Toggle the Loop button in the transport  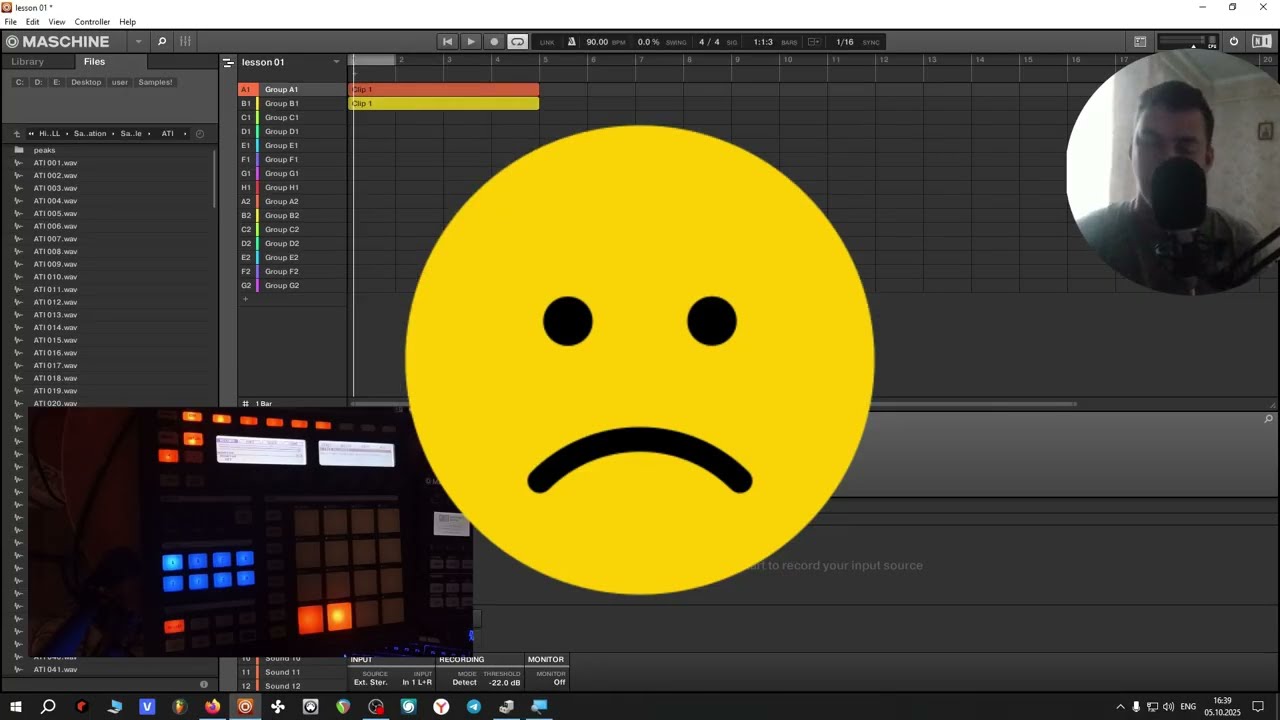pyautogui.click(x=517, y=42)
